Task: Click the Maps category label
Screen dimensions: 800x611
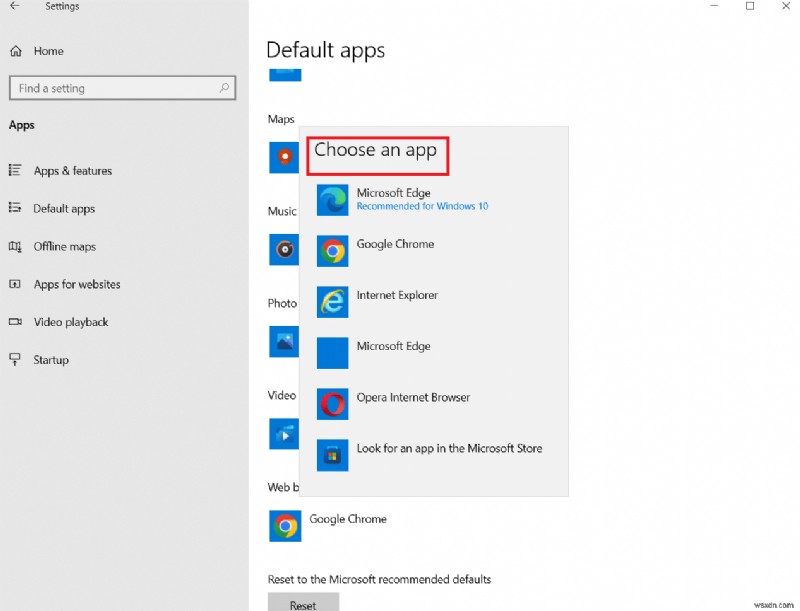Action: [281, 119]
